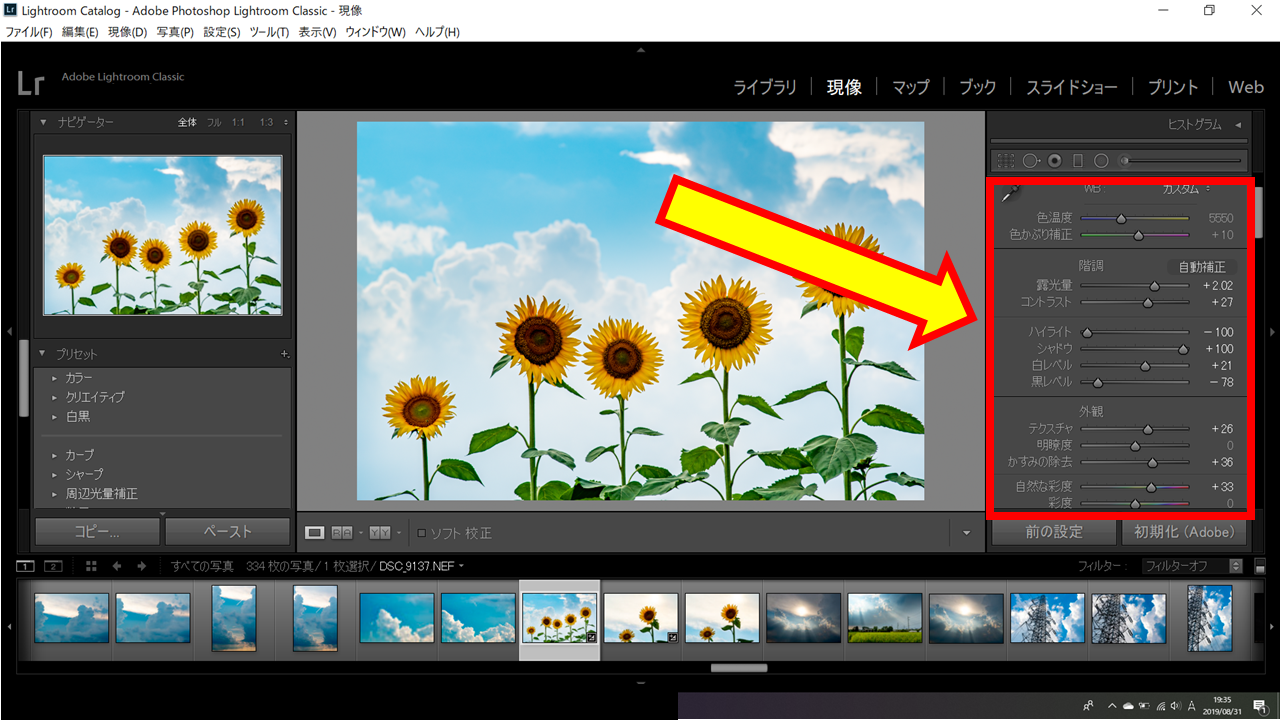Select the Radial Filter tool
This screenshot has width=1280, height=720.
click(1101, 160)
